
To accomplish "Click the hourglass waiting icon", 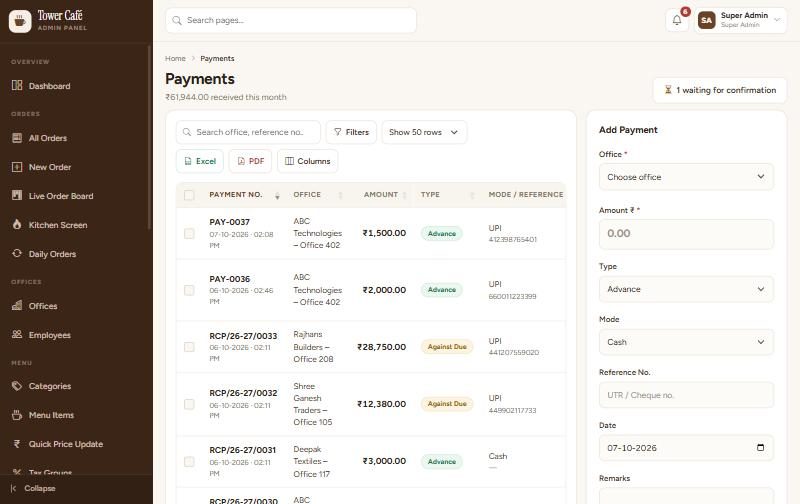I will pyautogui.click(x=668, y=90).
